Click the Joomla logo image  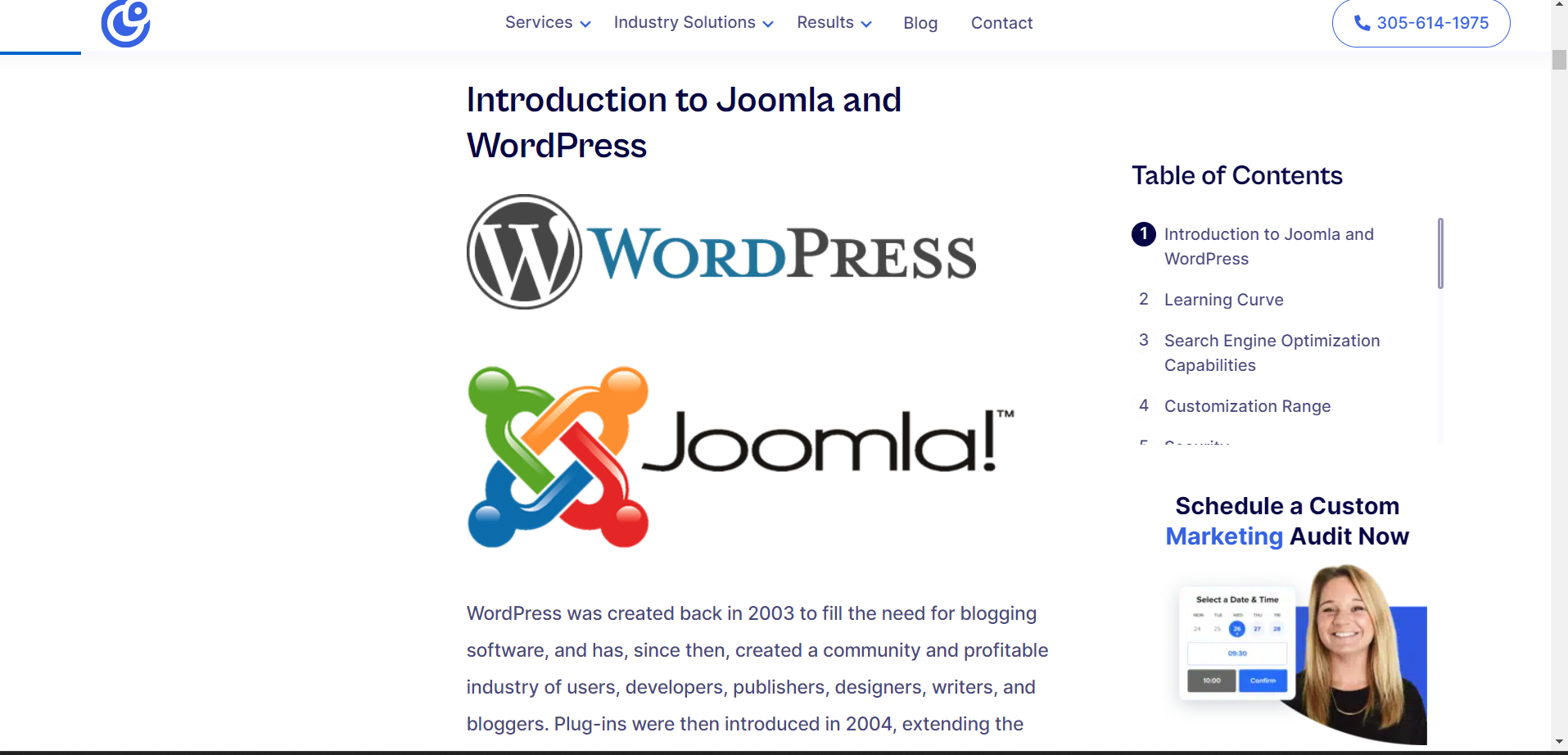pyautogui.click(x=741, y=457)
